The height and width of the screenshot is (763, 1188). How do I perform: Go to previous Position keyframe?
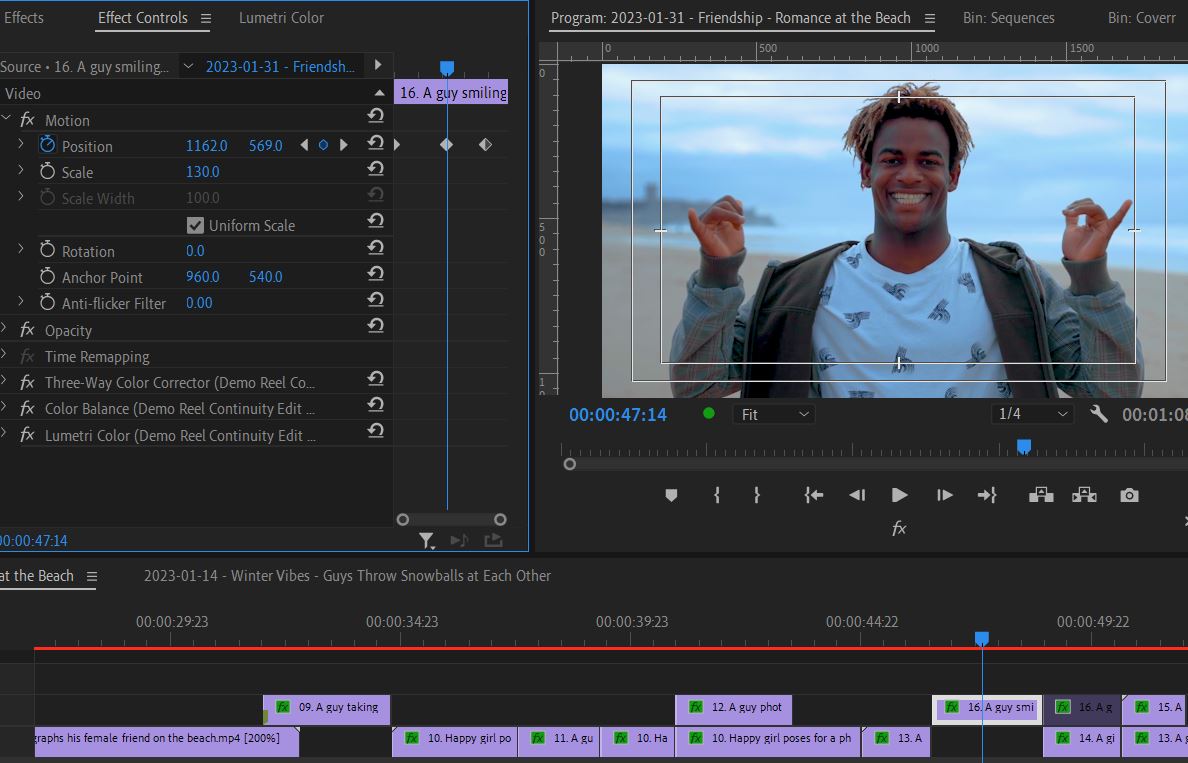(304, 145)
